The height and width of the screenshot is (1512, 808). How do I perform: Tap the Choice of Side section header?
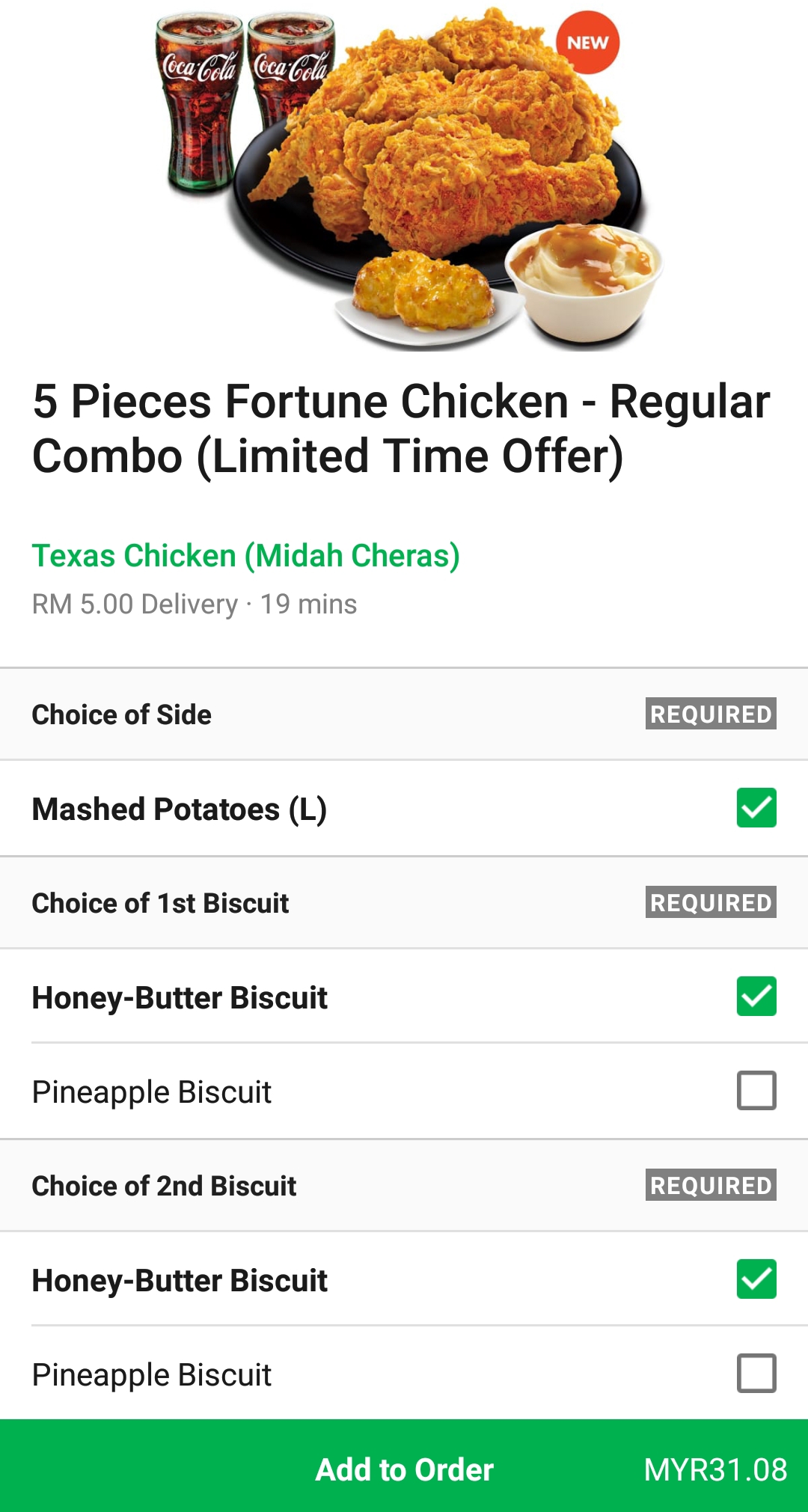(x=122, y=714)
